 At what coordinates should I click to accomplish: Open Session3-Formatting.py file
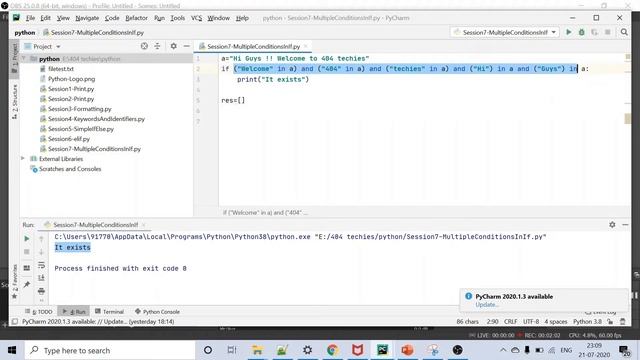(80, 109)
